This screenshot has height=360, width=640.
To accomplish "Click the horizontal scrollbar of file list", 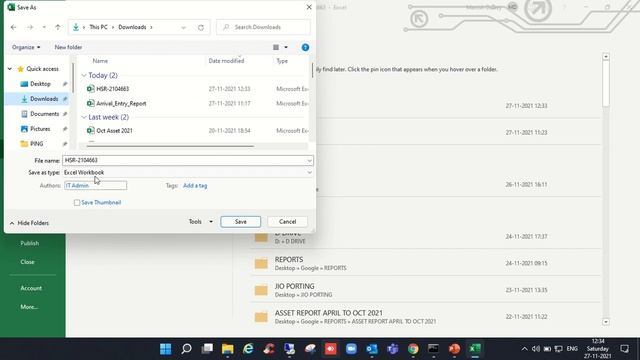I will click(170, 146).
